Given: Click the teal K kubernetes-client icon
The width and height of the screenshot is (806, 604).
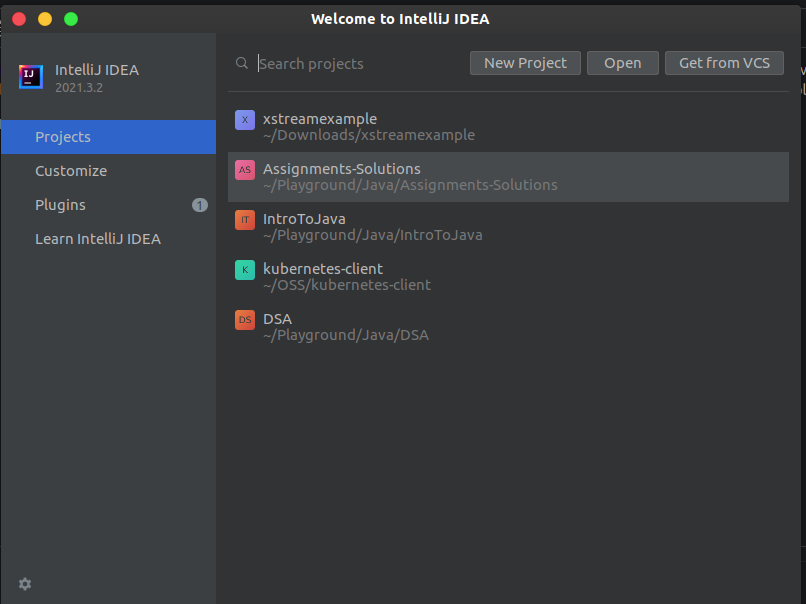Looking at the screenshot, I should coord(245,269).
